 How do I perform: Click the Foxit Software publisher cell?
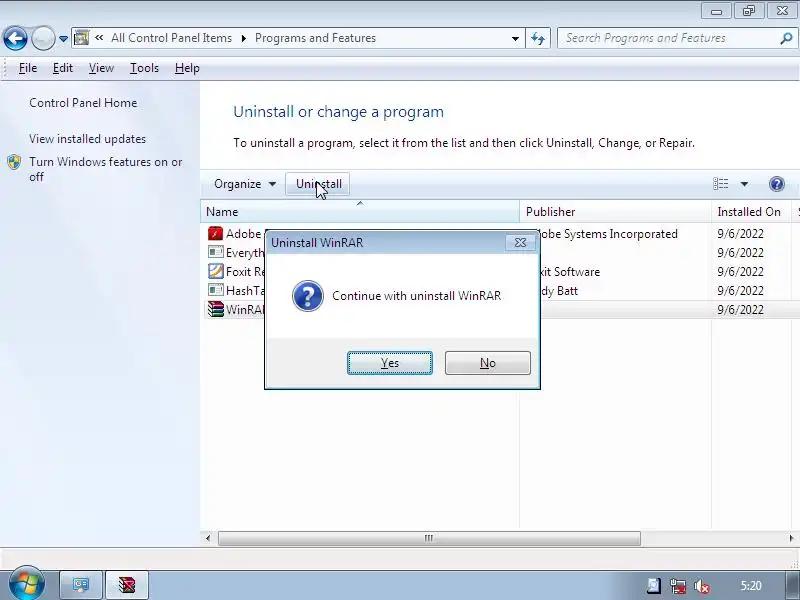click(570, 271)
